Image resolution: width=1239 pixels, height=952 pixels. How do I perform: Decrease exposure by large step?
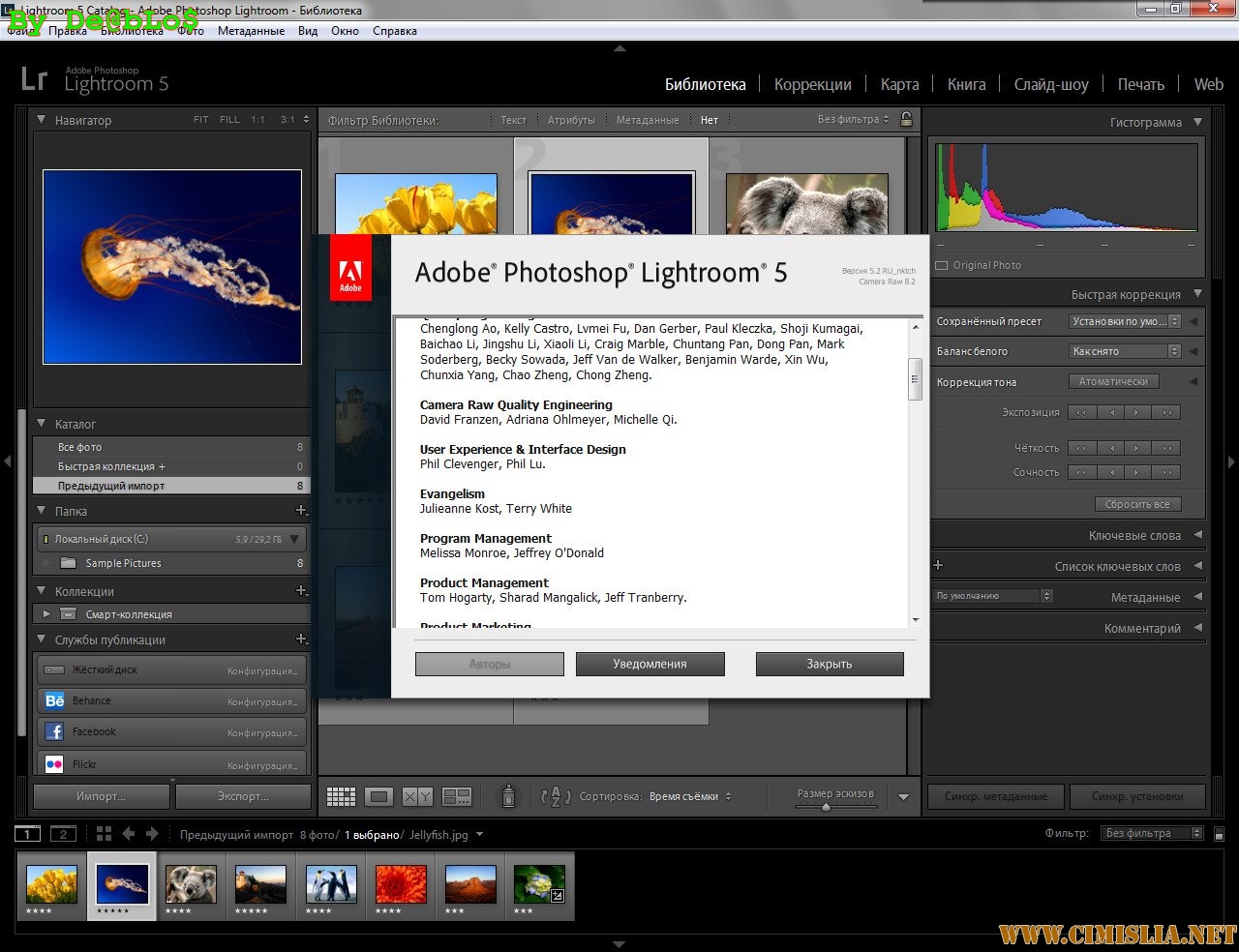(1080, 412)
